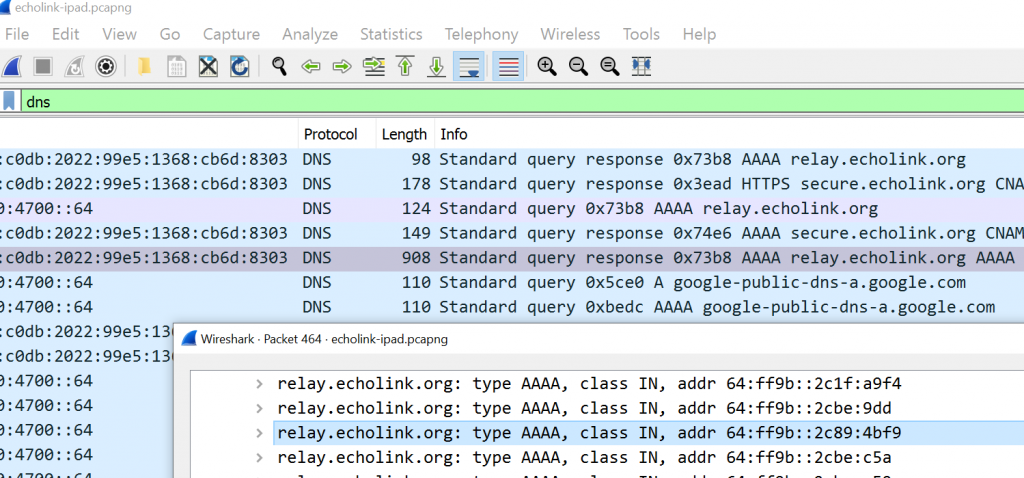1024x478 pixels.
Task: Open the Telephony menu
Action: point(481,34)
